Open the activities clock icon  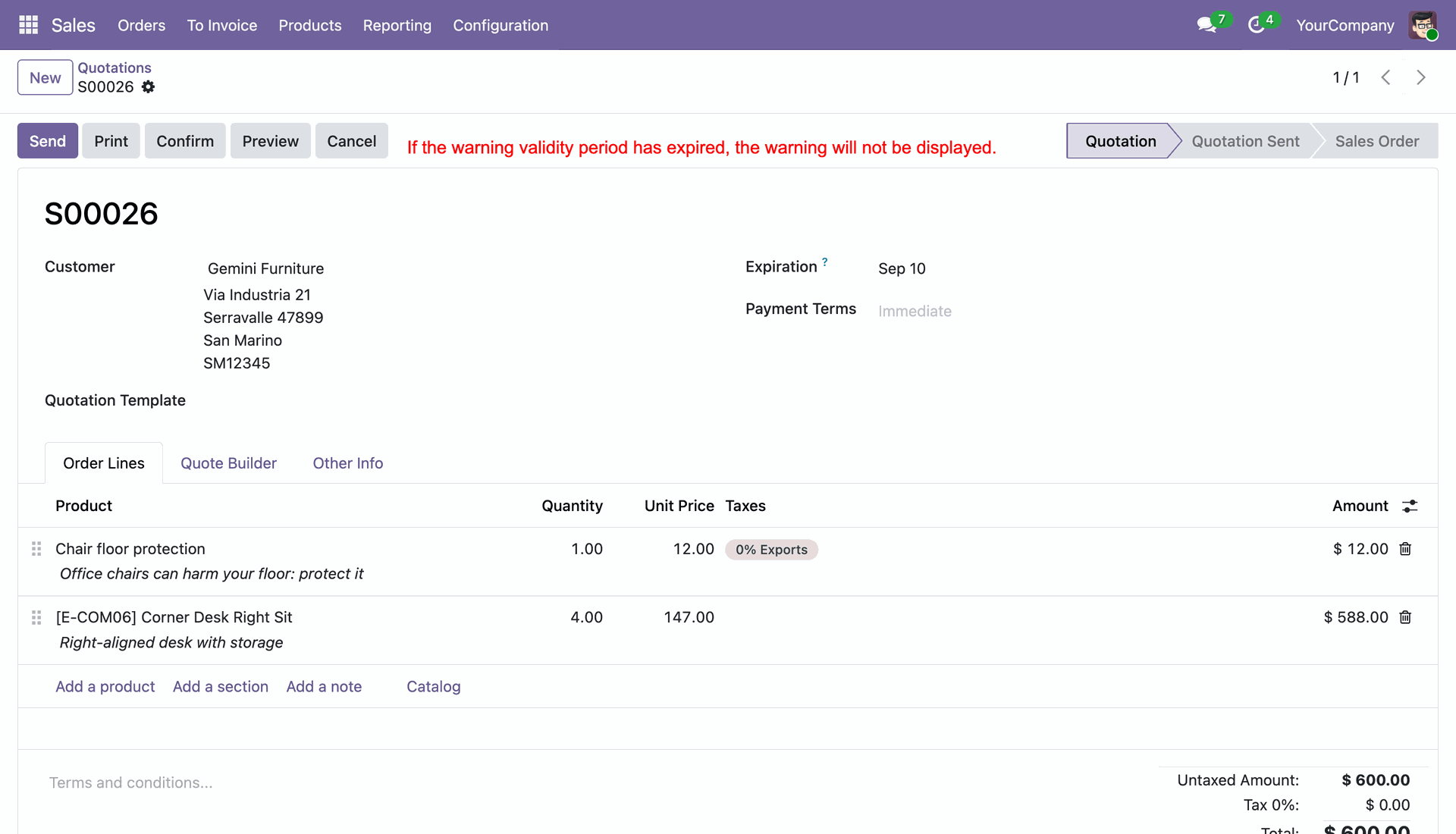(x=1257, y=25)
